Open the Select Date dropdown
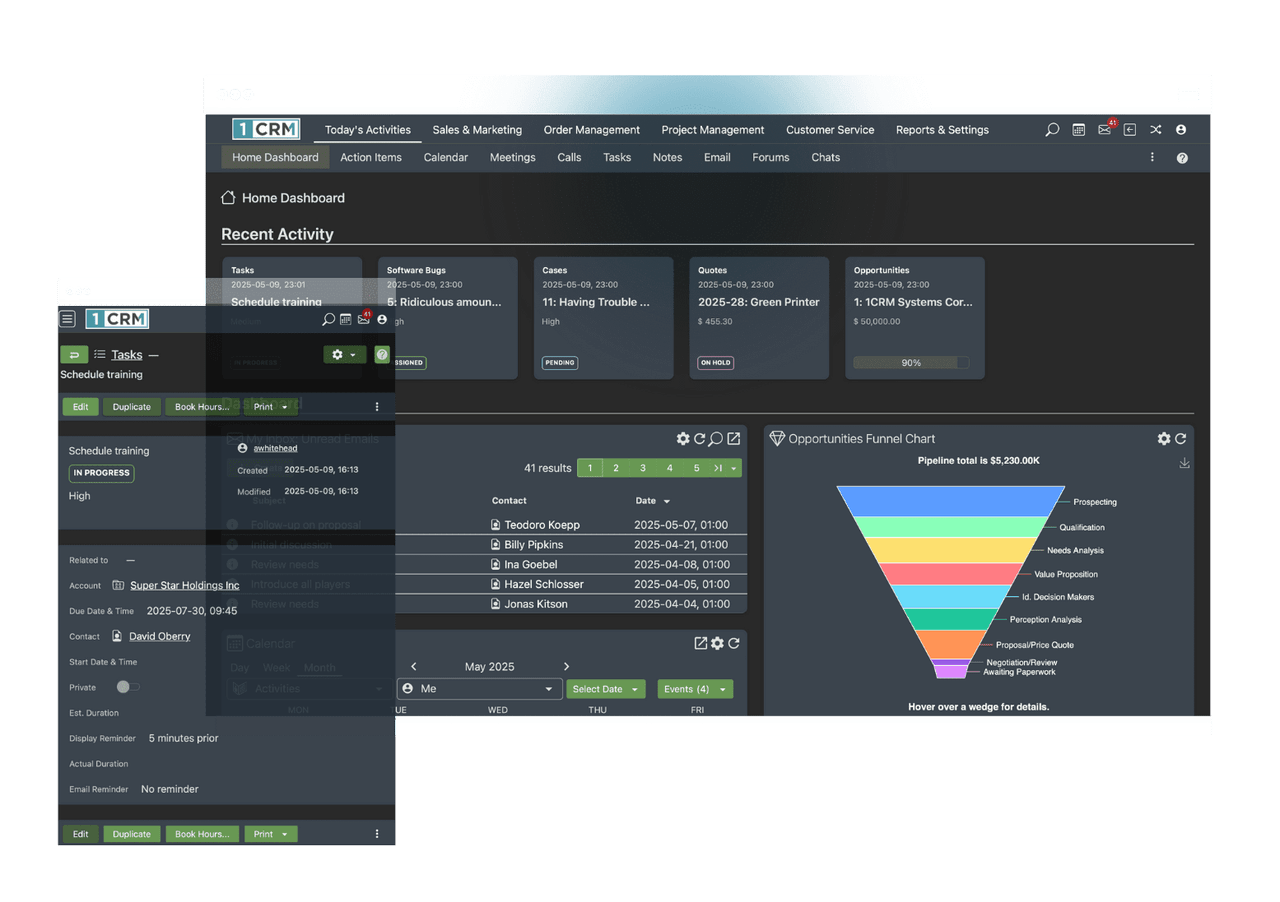 pos(606,689)
